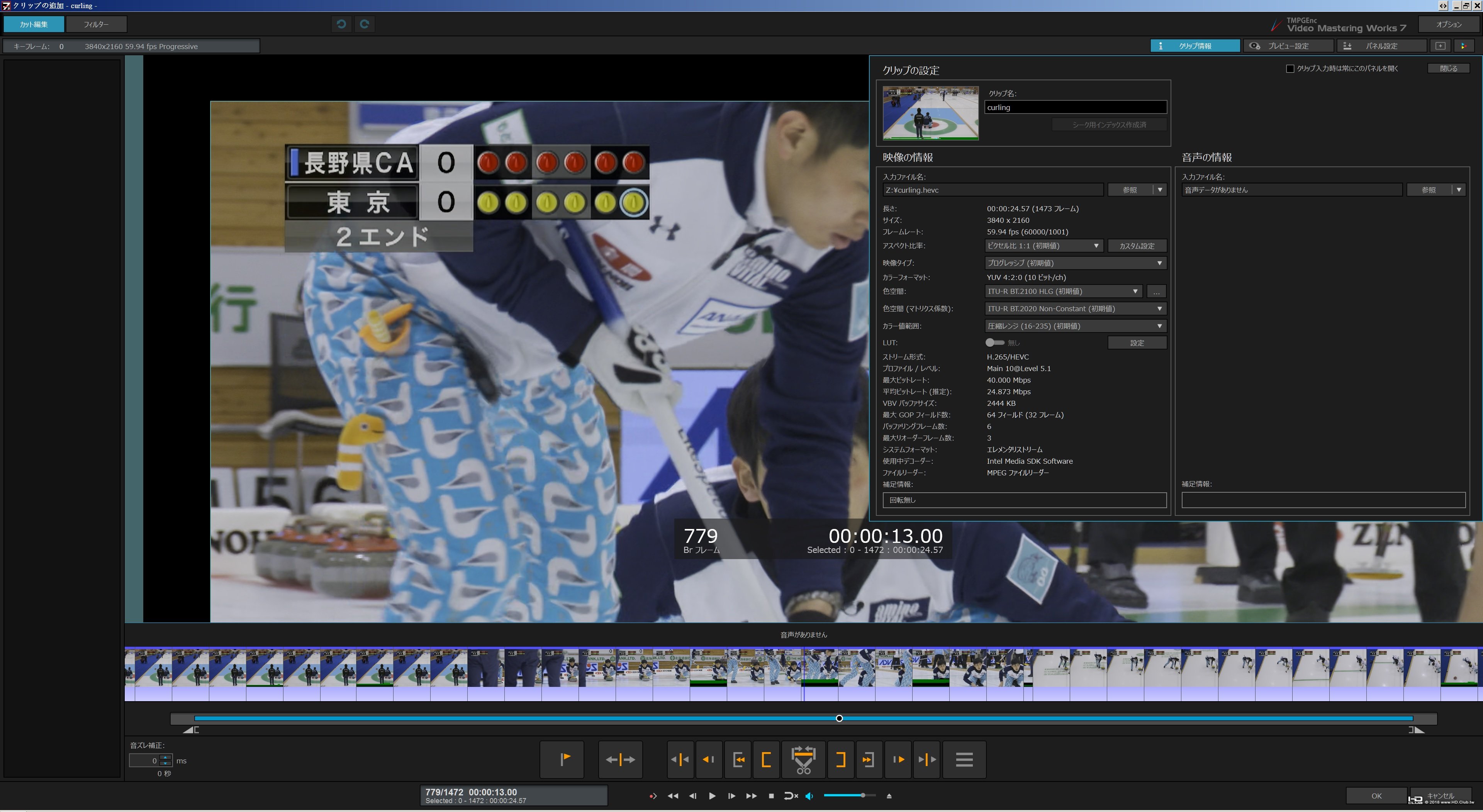Mute audio with the speaker icon
1483x812 pixels.
click(x=809, y=796)
